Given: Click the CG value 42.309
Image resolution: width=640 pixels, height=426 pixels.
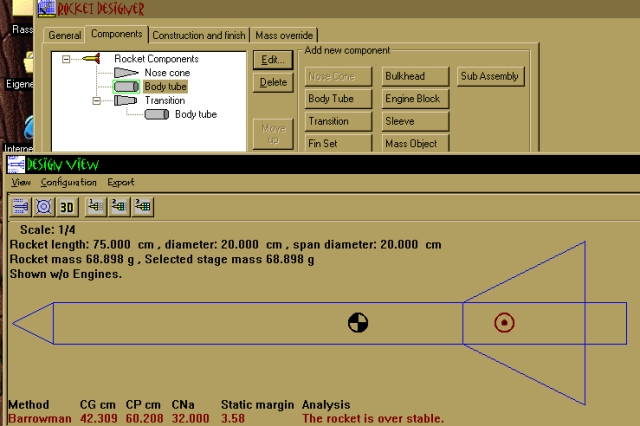Looking at the screenshot, I should (98, 418).
